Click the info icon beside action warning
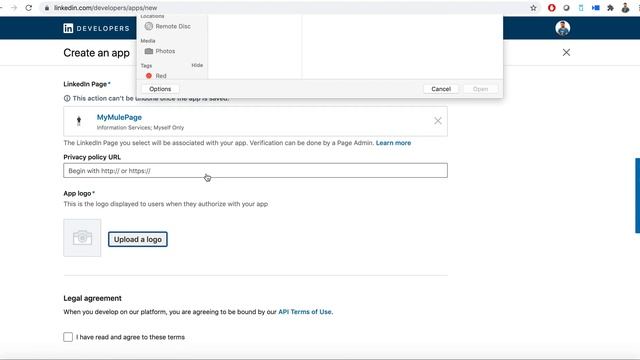This screenshot has height=360, width=640. (67, 98)
